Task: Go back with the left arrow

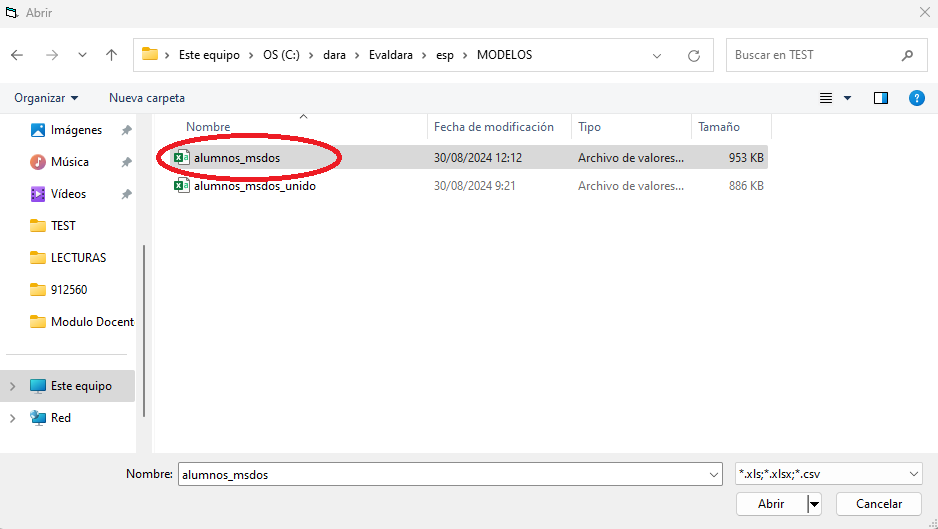Action: tap(17, 55)
